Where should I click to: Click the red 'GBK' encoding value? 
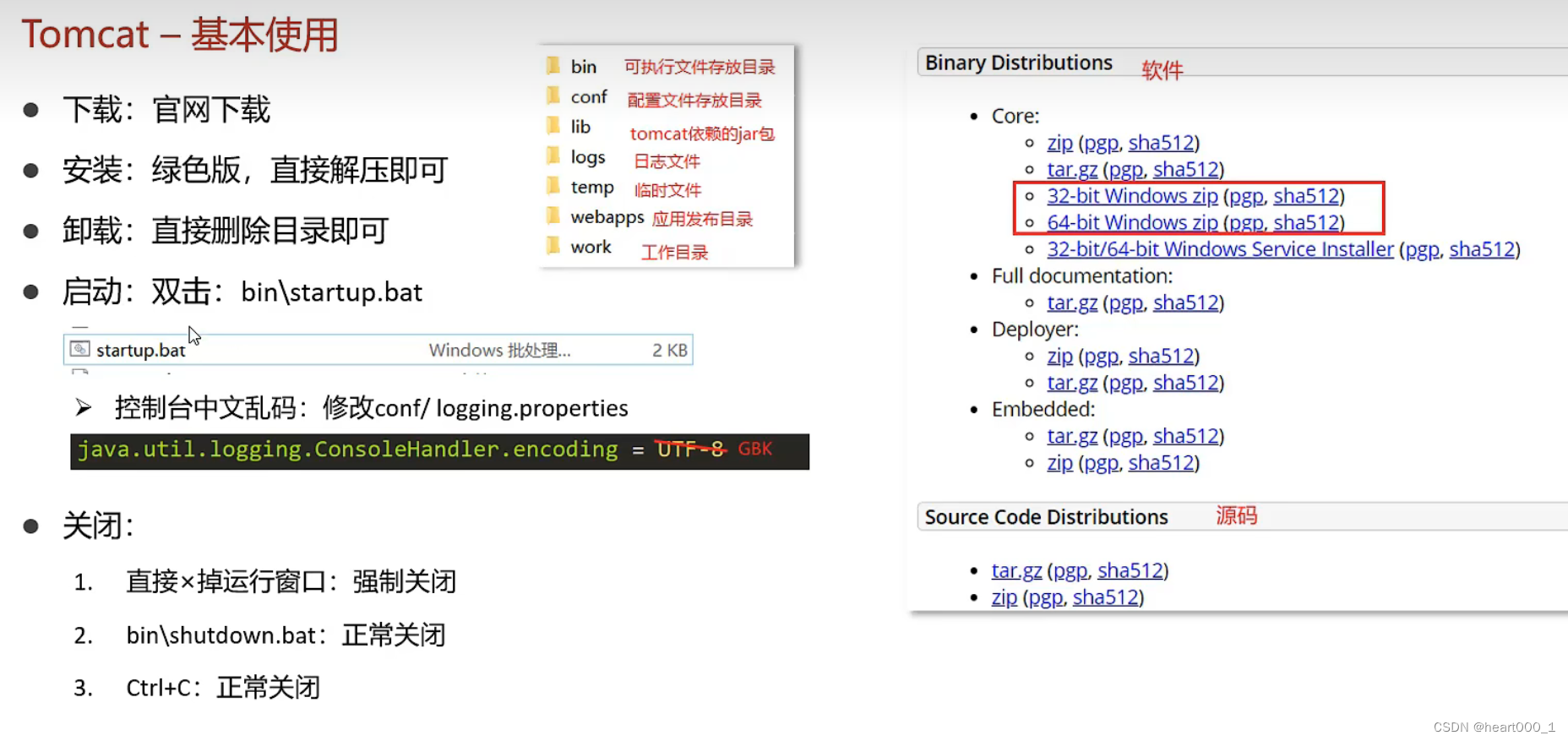coord(754,449)
